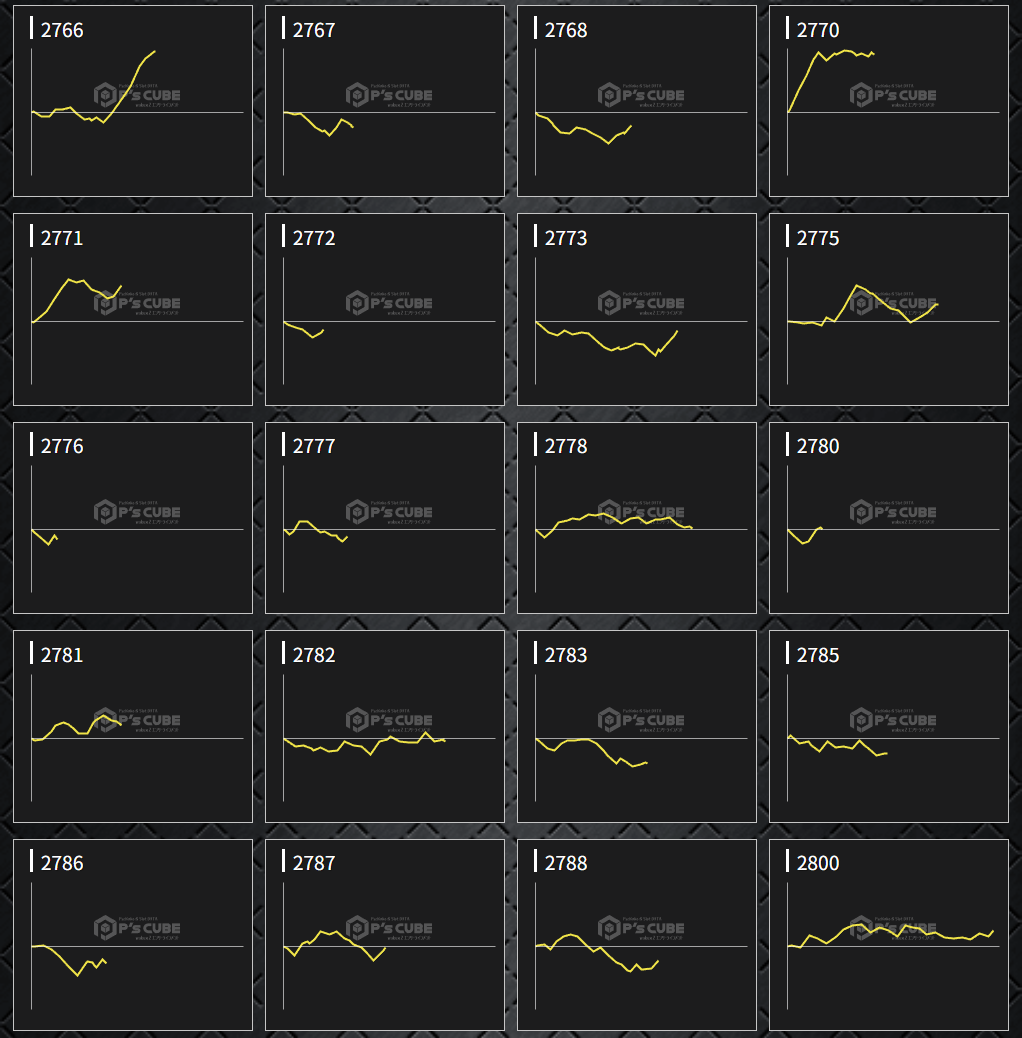This screenshot has width=1022, height=1038.
Task: Select the last card, machine 2800
Action: tap(889, 934)
